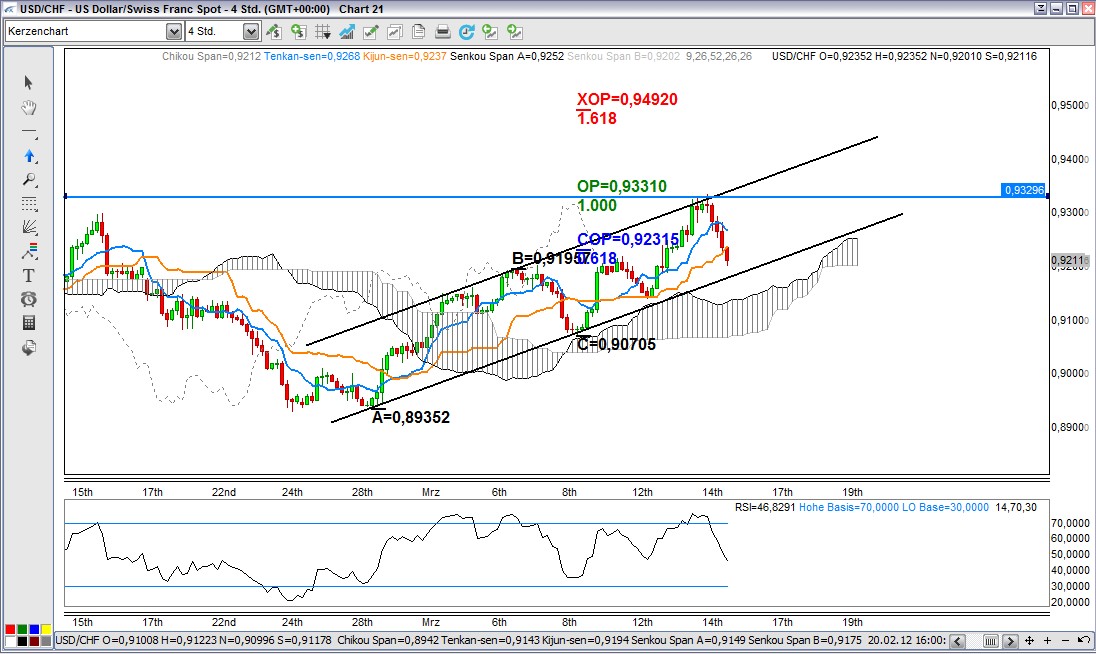The width and height of the screenshot is (1096, 654).
Task: Select the arrow pointer tool
Action: pyautogui.click(x=29, y=82)
